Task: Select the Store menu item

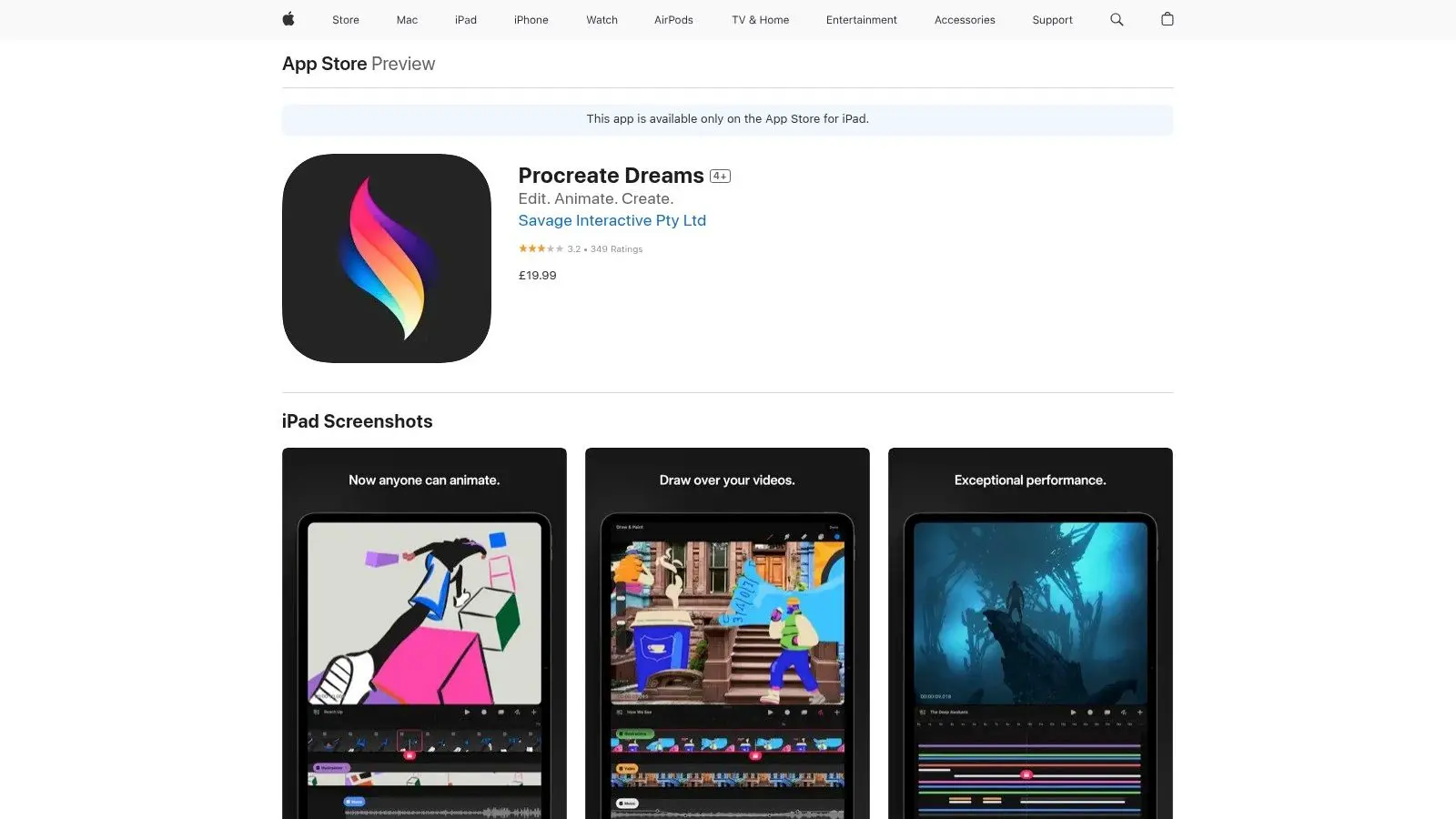Action: pyautogui.click(x=345, y=19)
